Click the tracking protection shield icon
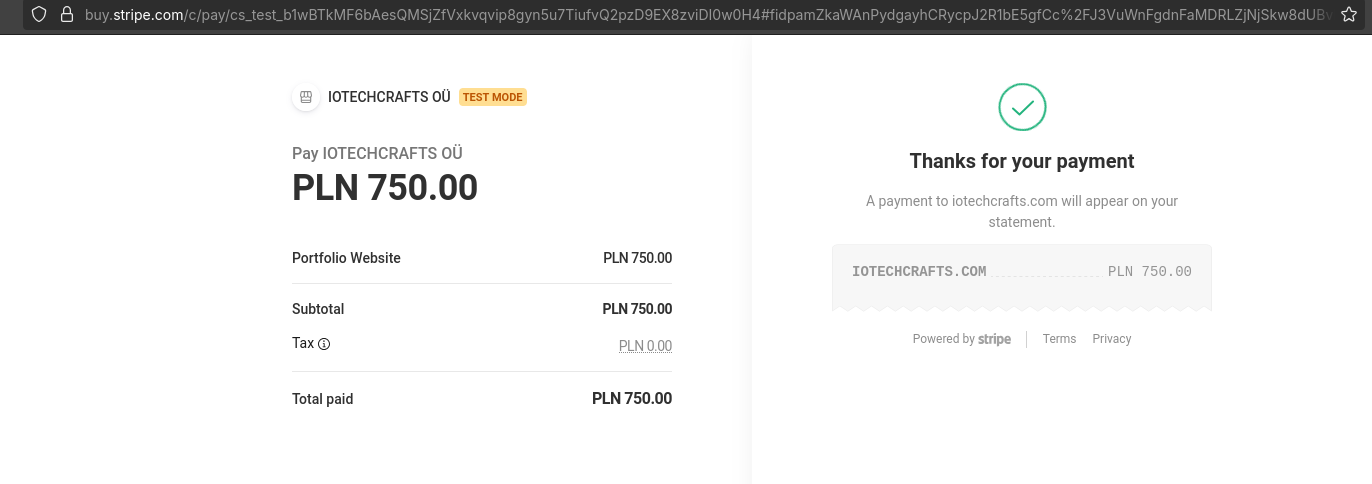 tap(40, 15)
